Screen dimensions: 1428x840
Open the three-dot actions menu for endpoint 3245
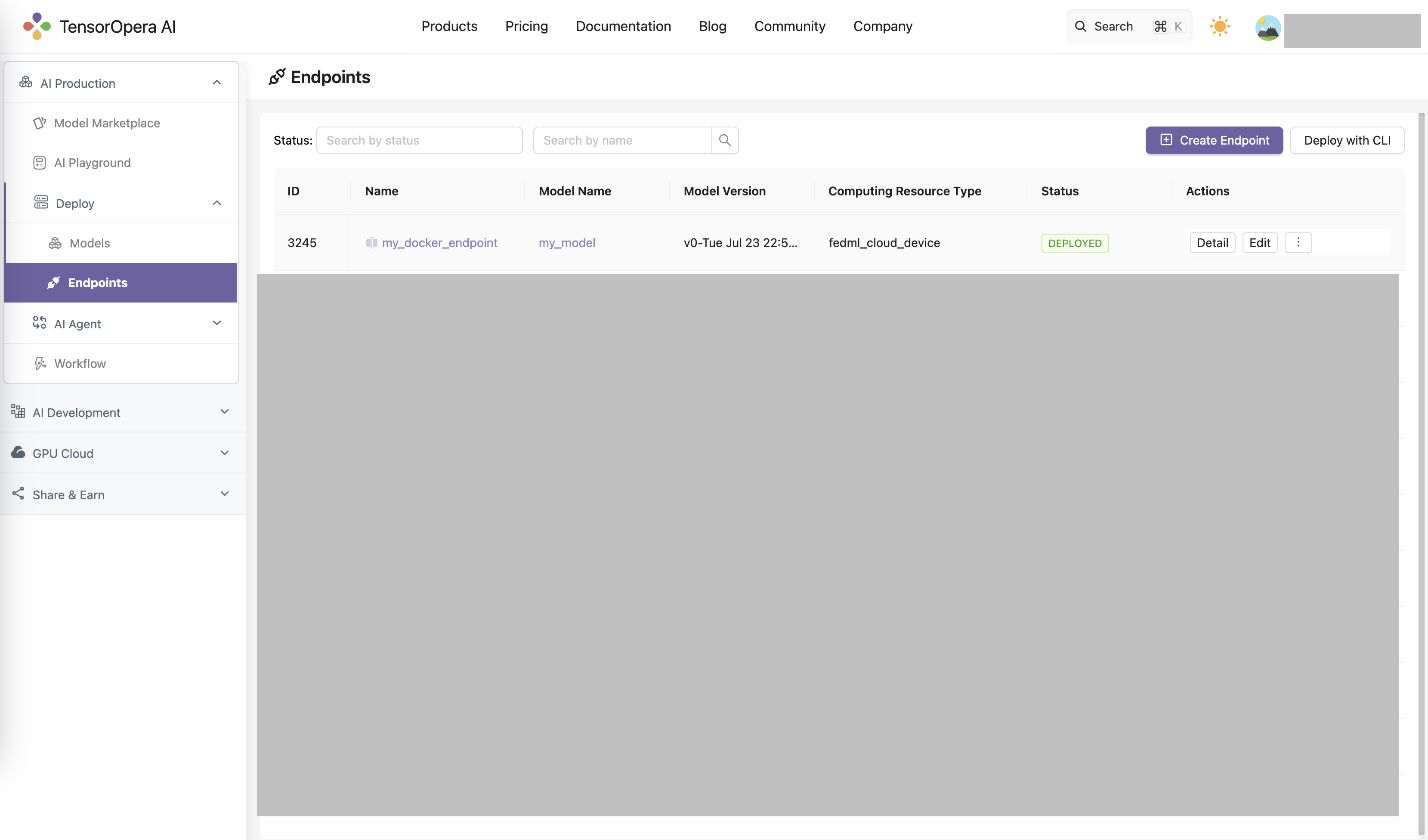(x=1298, y=242)
